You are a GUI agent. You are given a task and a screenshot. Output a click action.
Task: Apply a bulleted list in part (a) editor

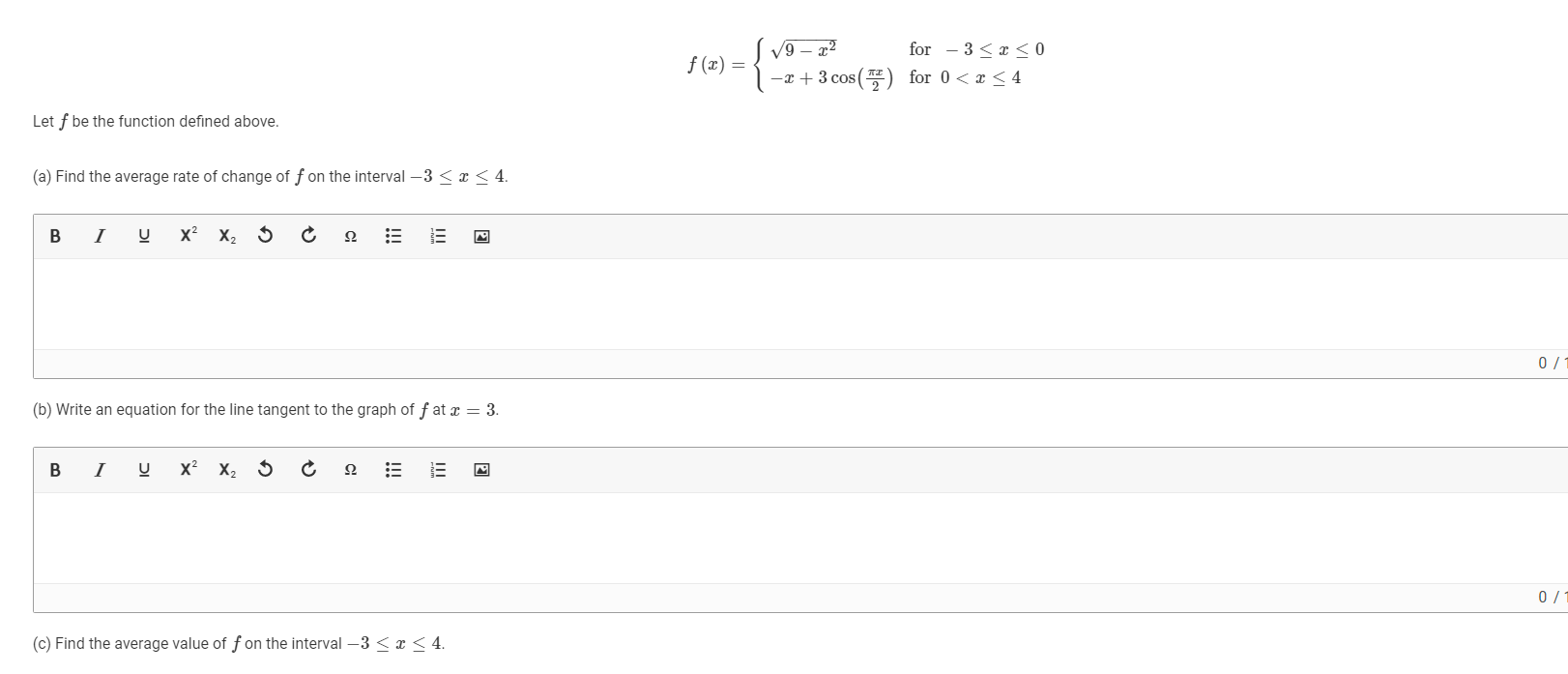pos(392,235)
